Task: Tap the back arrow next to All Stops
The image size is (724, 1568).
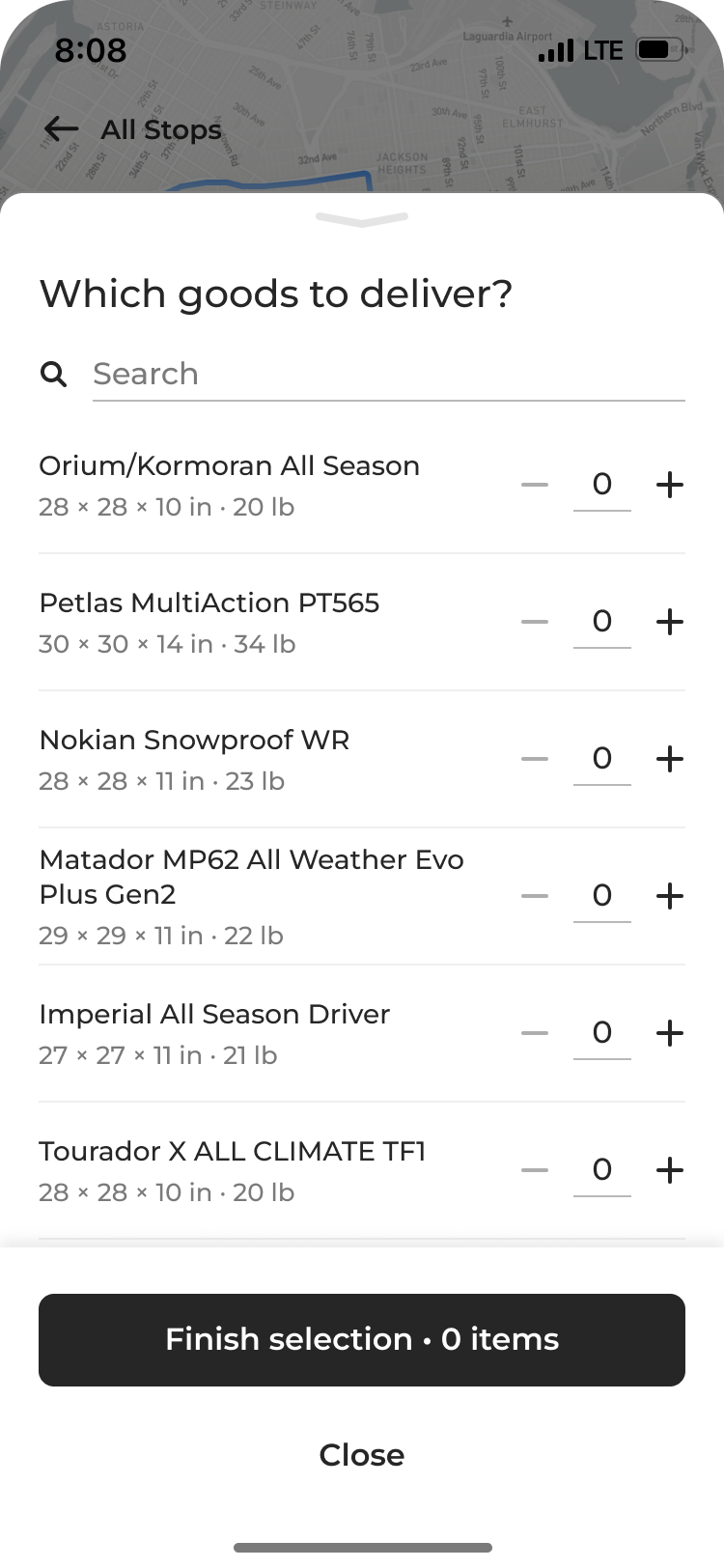Action: click(x=61, y=128)
